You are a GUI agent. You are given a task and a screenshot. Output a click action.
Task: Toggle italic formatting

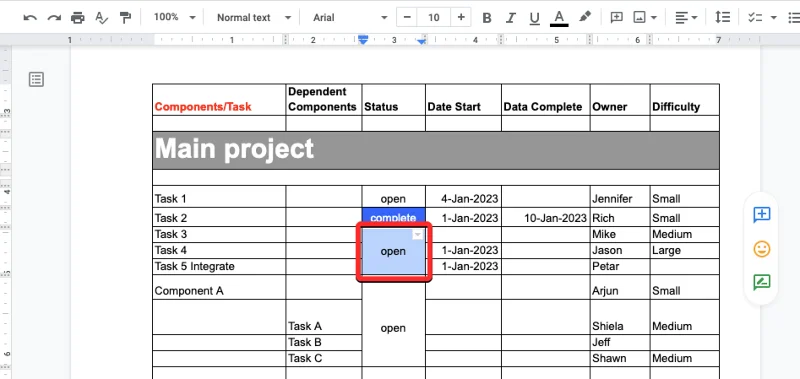511,18
